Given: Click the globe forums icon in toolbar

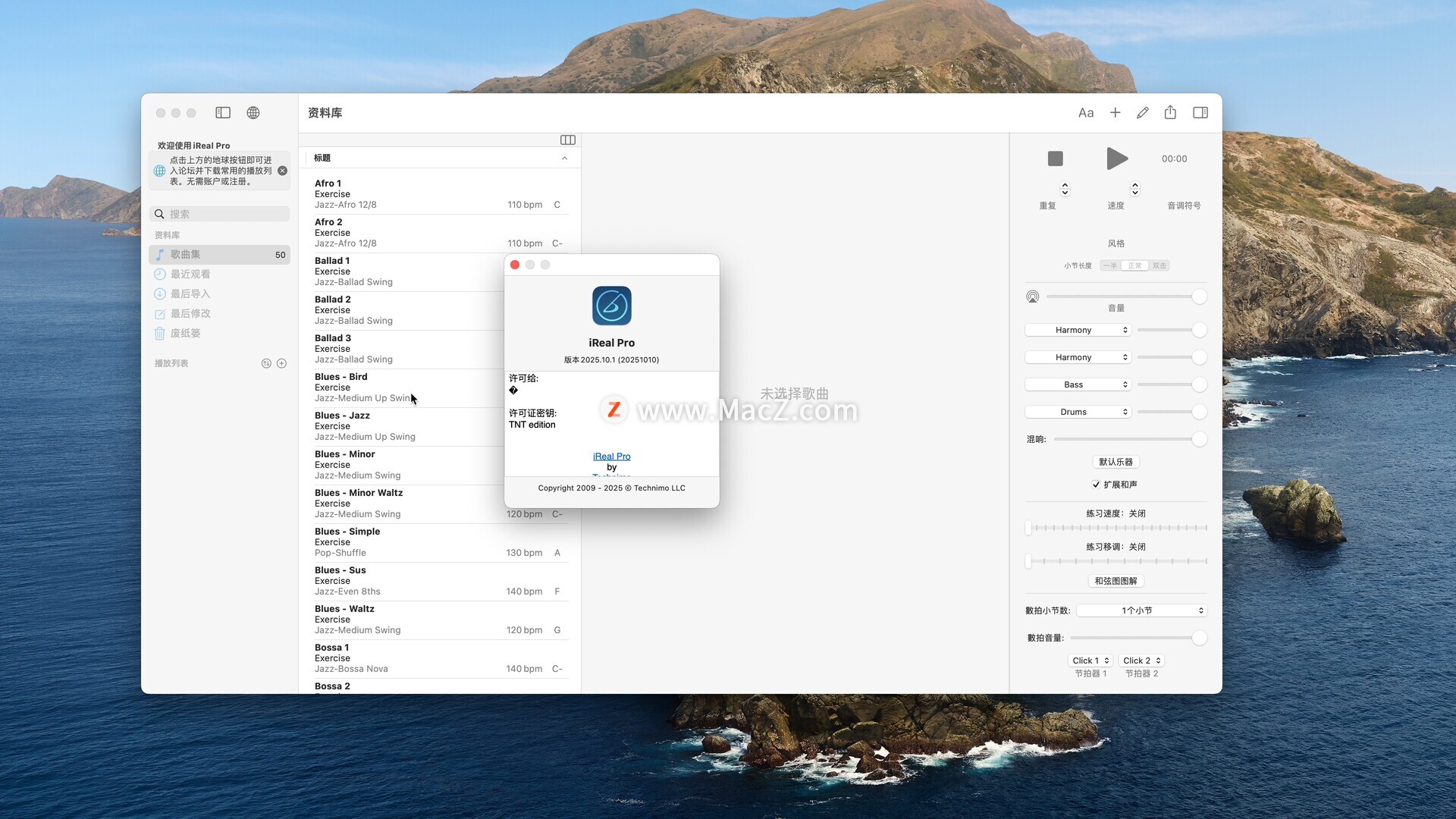Looking at the screenshot, I should click(x=253, y=113).
